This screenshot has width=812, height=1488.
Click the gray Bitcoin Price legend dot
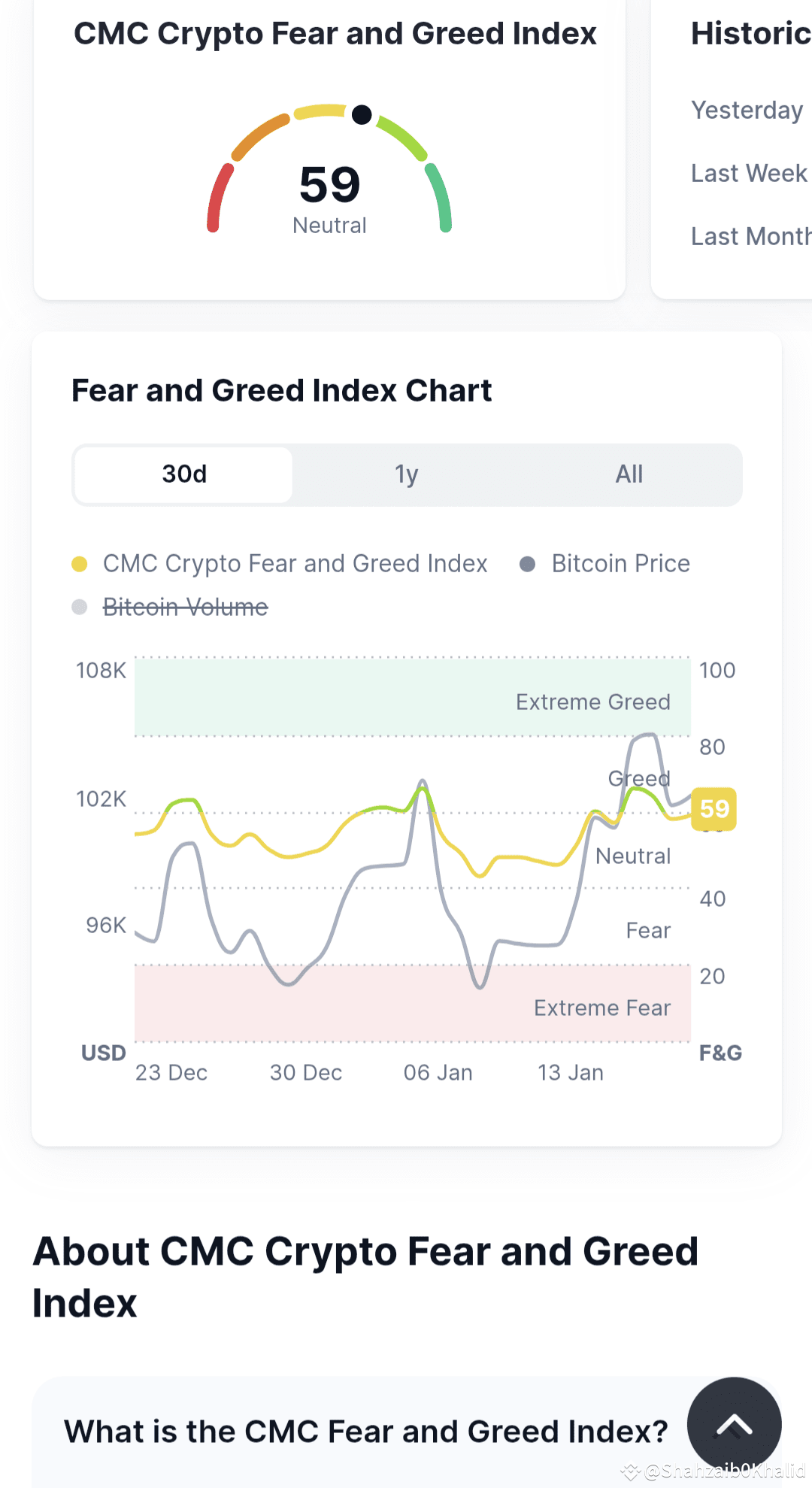[528, 564]
